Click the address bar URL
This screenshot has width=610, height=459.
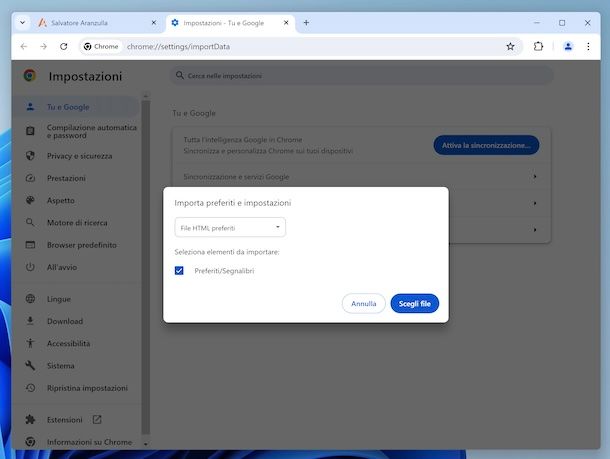click(x=178, y=47)
